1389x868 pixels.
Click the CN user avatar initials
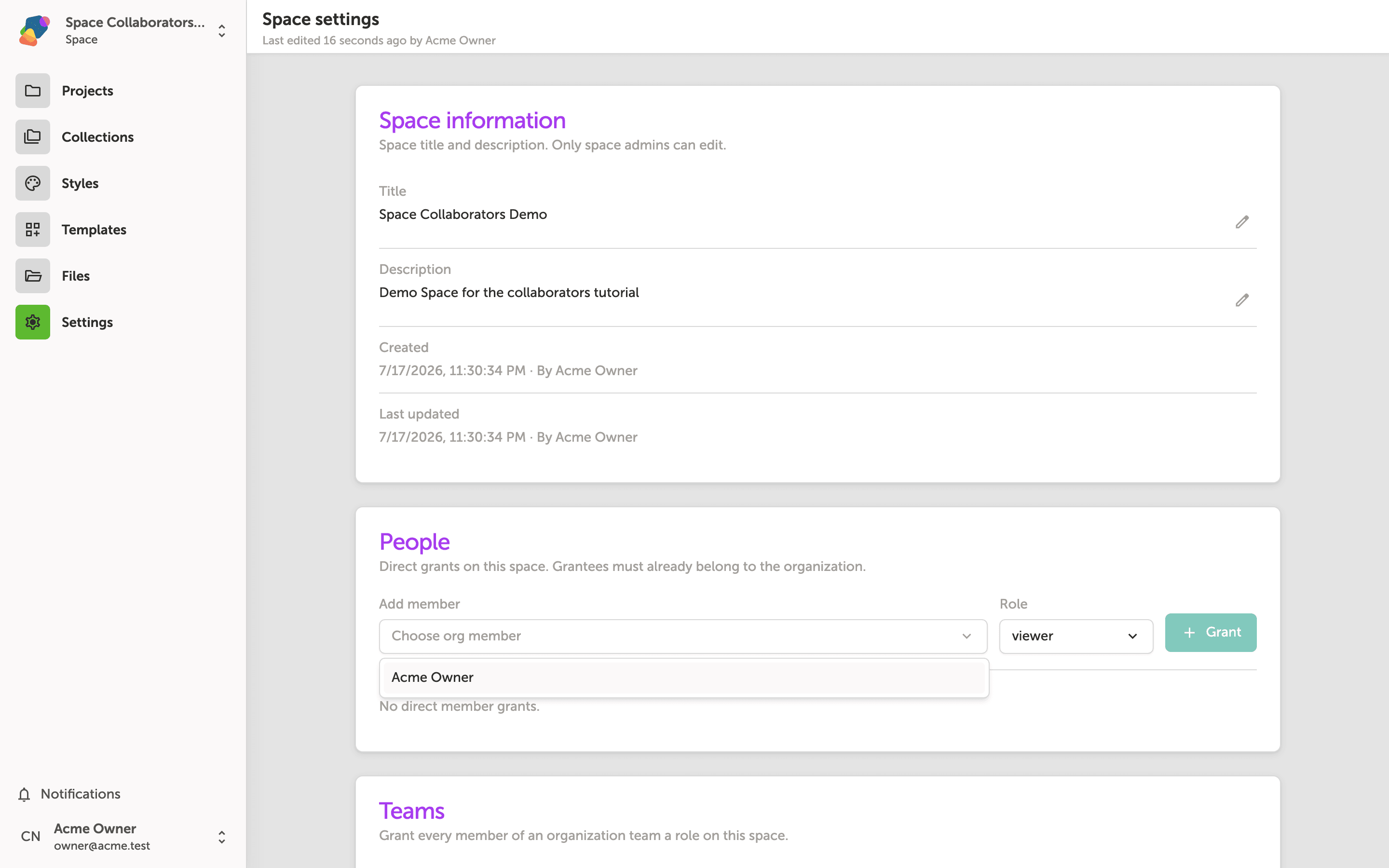pyautogui.click(x=30, y=837)
